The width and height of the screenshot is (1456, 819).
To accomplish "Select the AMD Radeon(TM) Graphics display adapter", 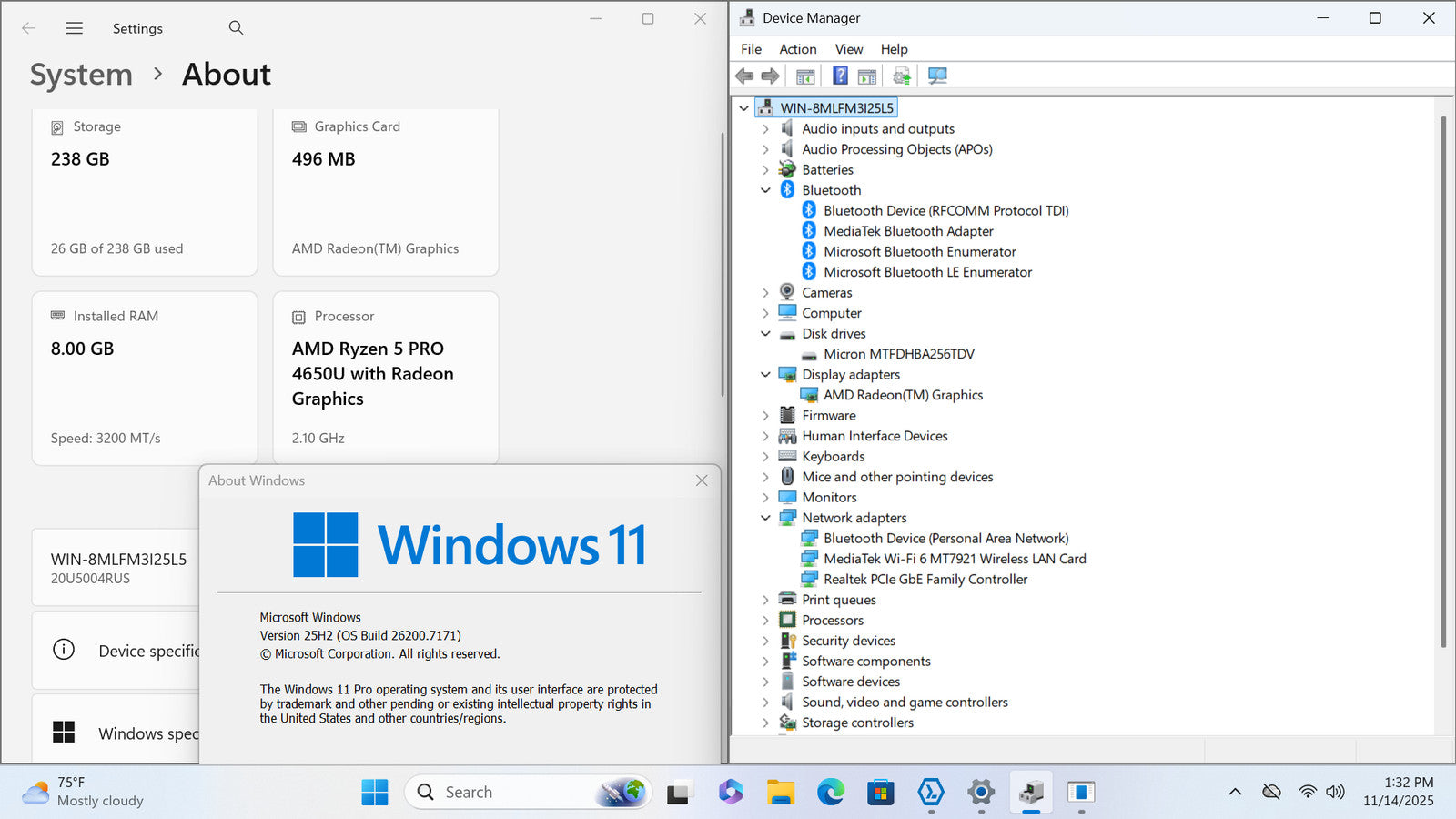I will [x=903, y=395].
